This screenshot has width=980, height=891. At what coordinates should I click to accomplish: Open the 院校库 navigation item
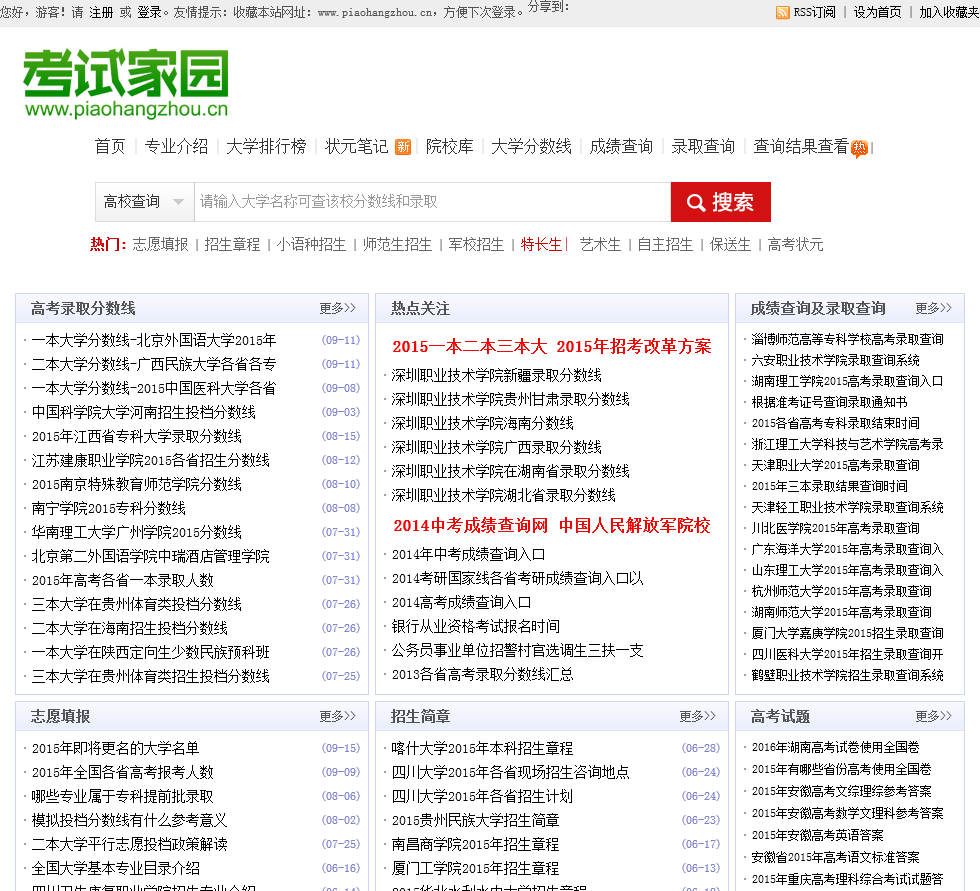click(449, 147)
